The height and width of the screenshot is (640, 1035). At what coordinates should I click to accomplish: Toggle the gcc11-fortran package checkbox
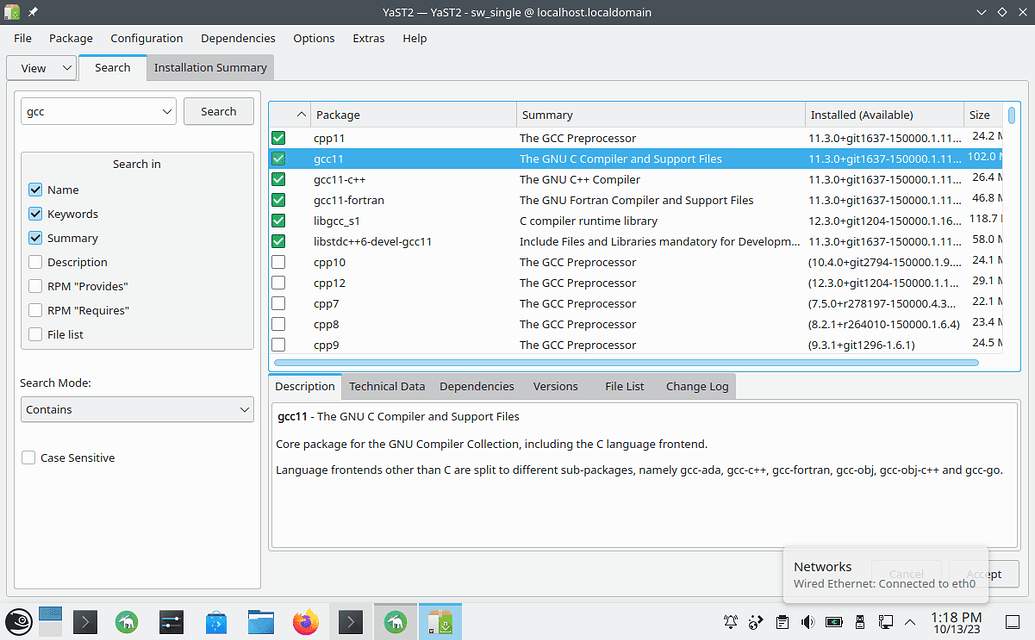[279, 200]
